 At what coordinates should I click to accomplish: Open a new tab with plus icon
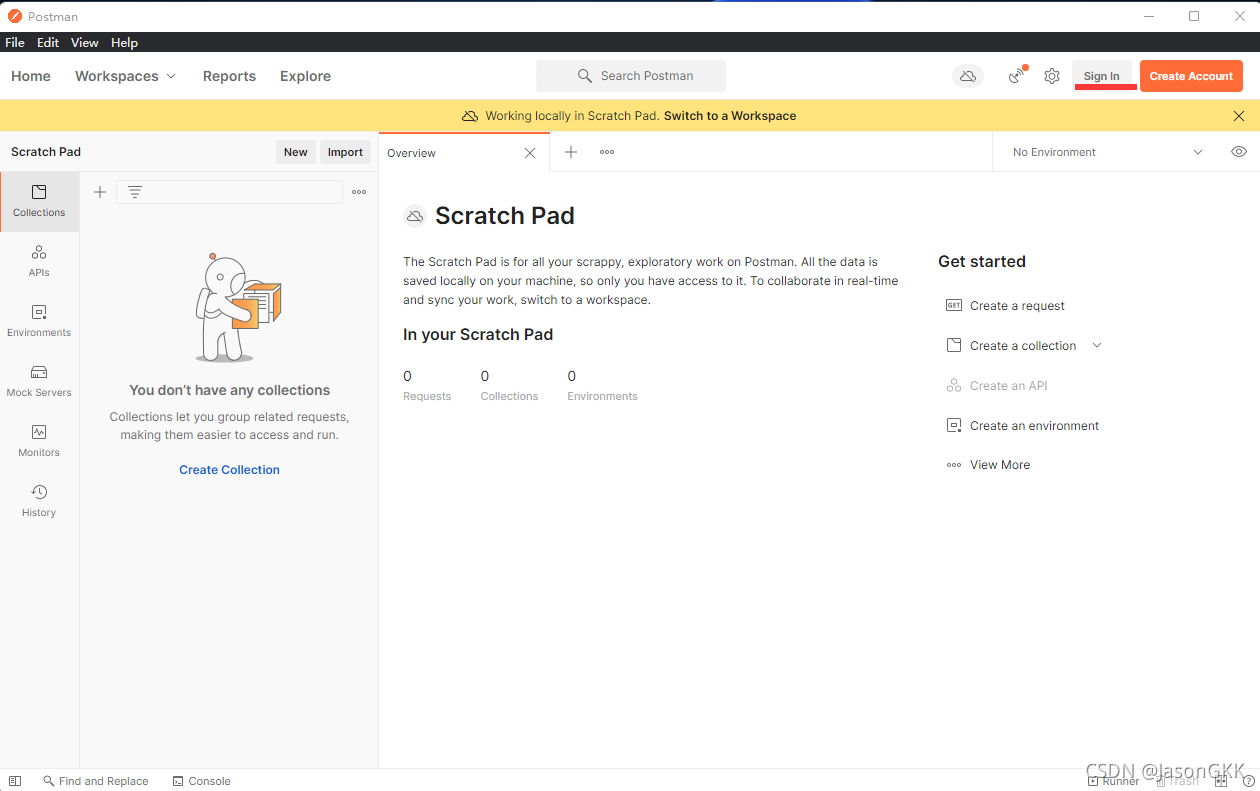pyautogui.click(x=571, y=152)
